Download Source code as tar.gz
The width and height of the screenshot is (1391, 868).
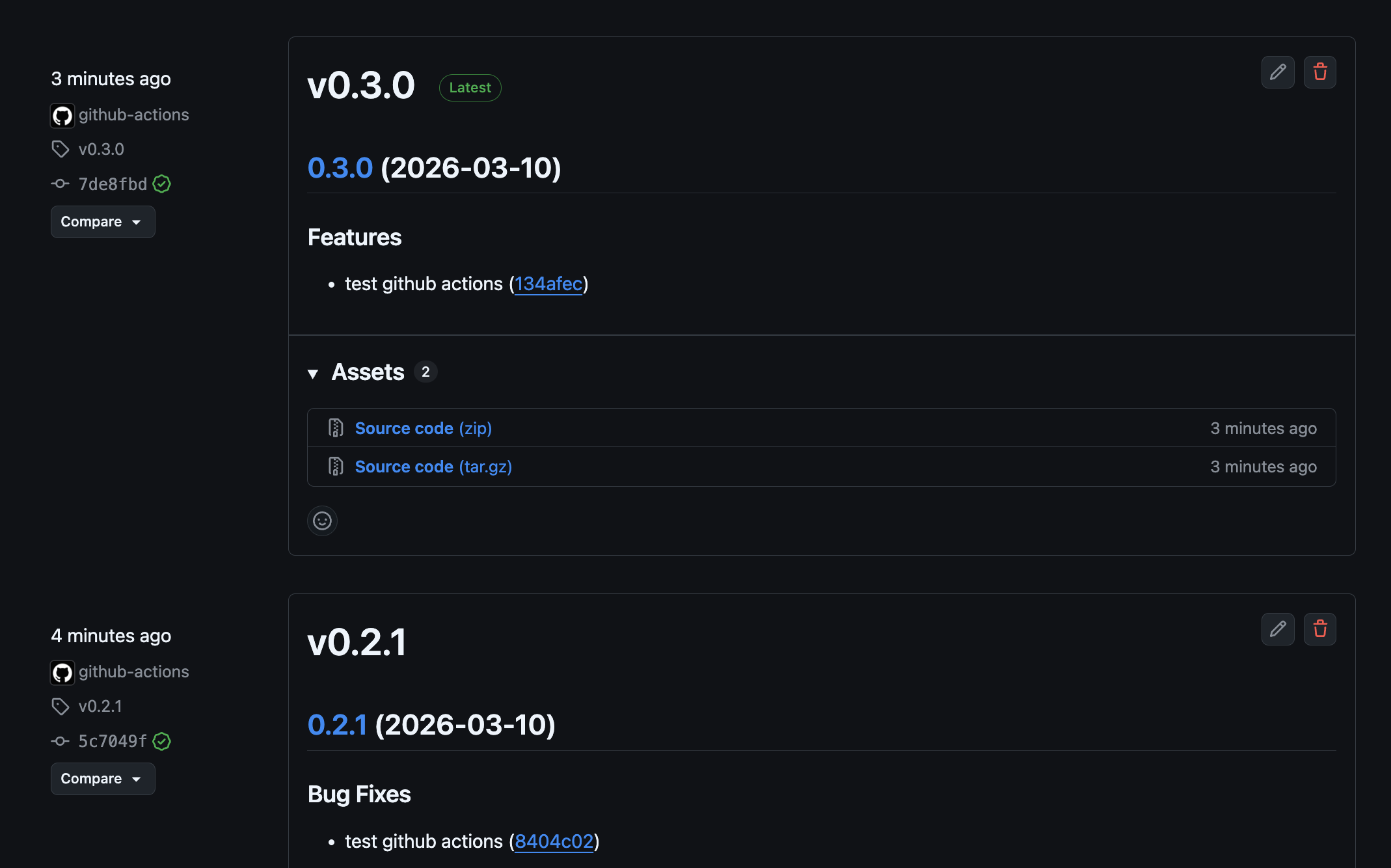pyautogui.click(x=404, y=467)
